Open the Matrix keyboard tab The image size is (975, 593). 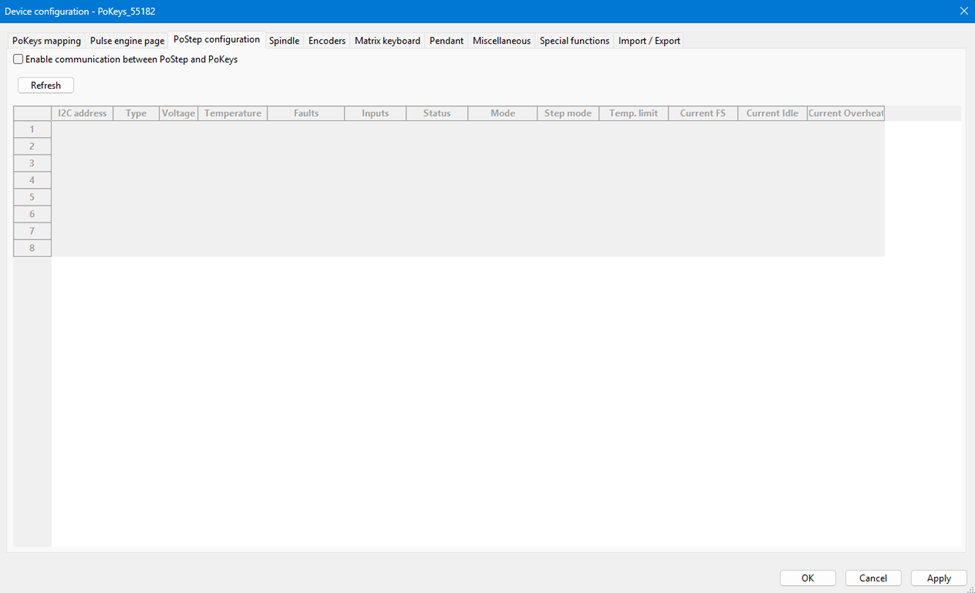[387, 41]
